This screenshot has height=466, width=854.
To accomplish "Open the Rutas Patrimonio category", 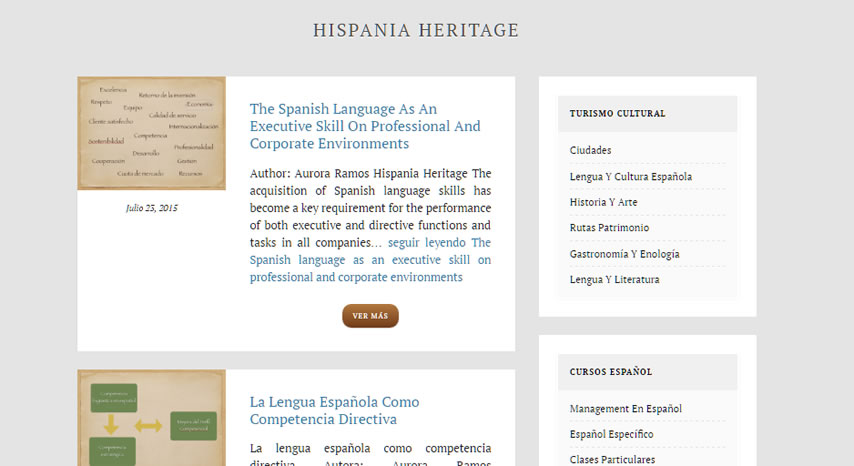I will click(x=609, y=228).
